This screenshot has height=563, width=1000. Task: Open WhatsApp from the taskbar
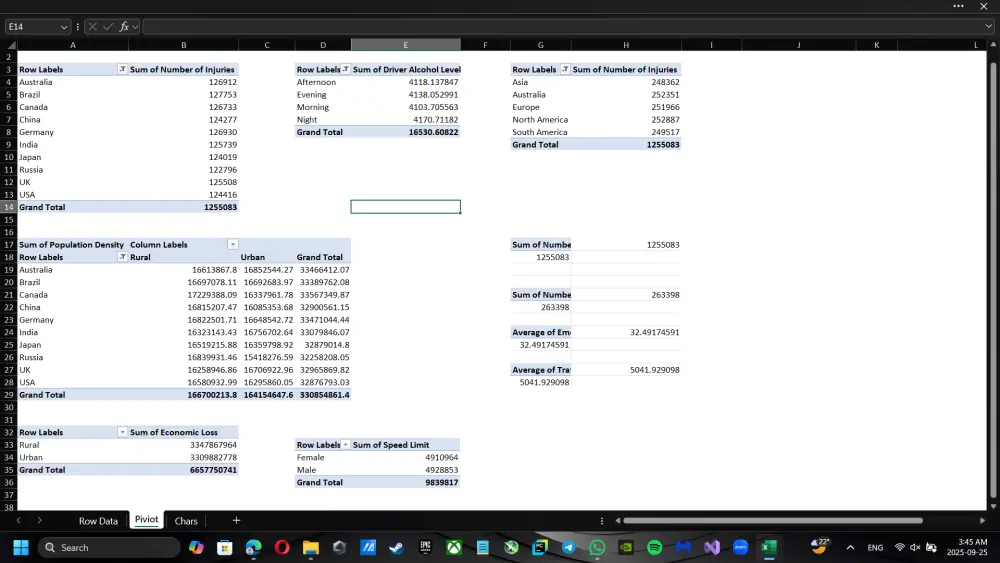coord(597,547)
